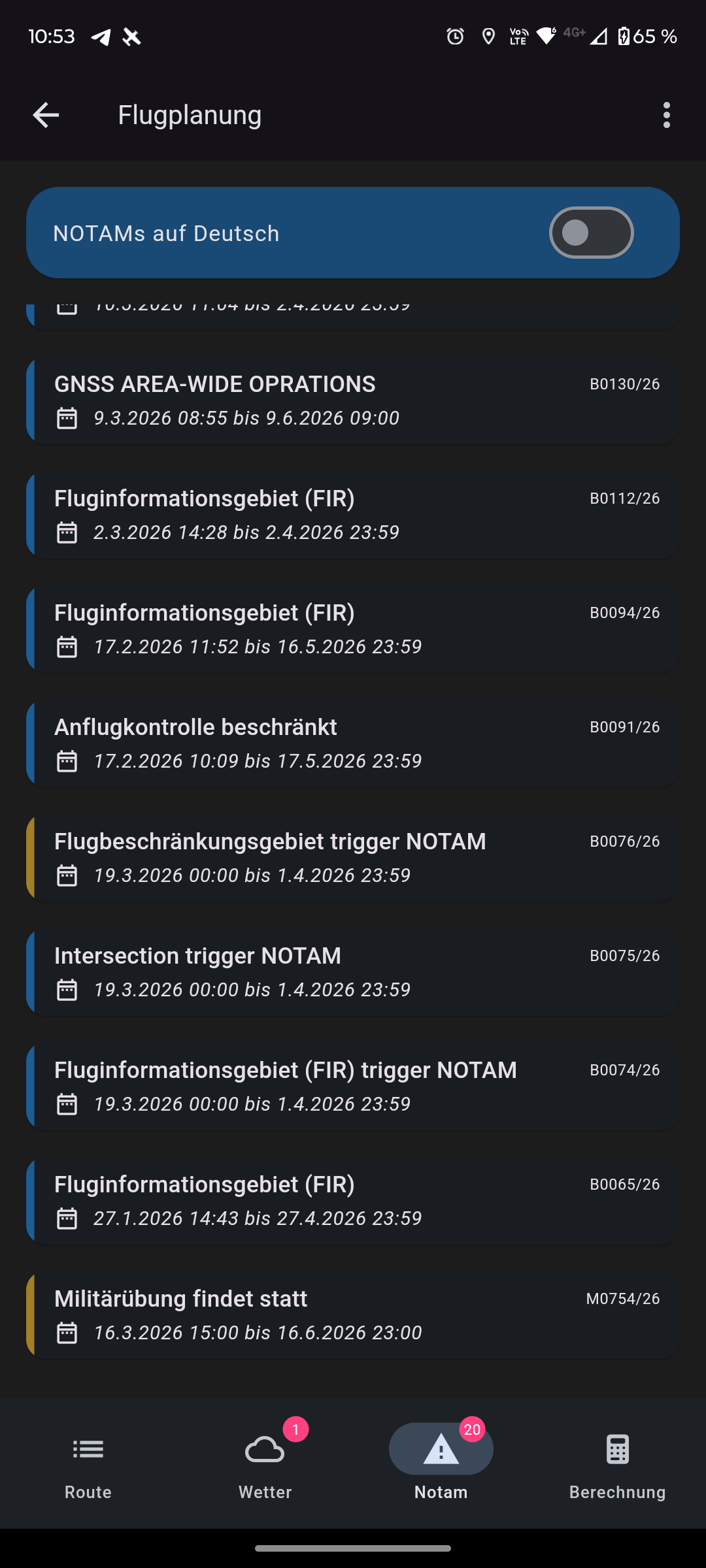Open the three-dot overflow menu
The image size is (706, 1568).
tap(666, 115)
